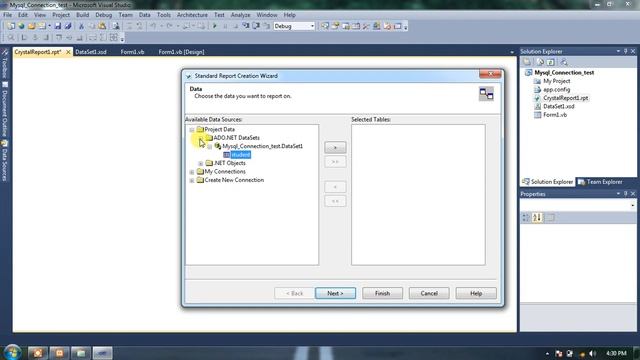Open the Build menu

(x=82, y=15)
